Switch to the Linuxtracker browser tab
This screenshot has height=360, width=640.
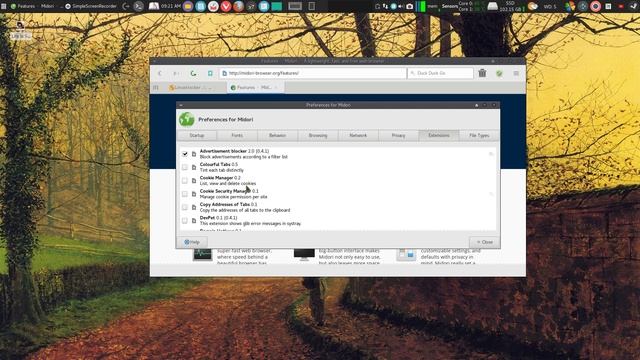[194, 87]
